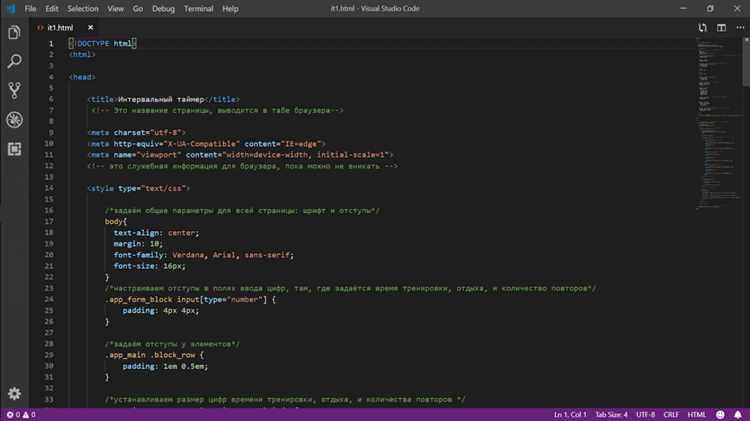The height and width of the screenshot is (421, 750).
Task: Click .app_main .block_row selector
Action: pyautogui.click(x=154, y=355)
